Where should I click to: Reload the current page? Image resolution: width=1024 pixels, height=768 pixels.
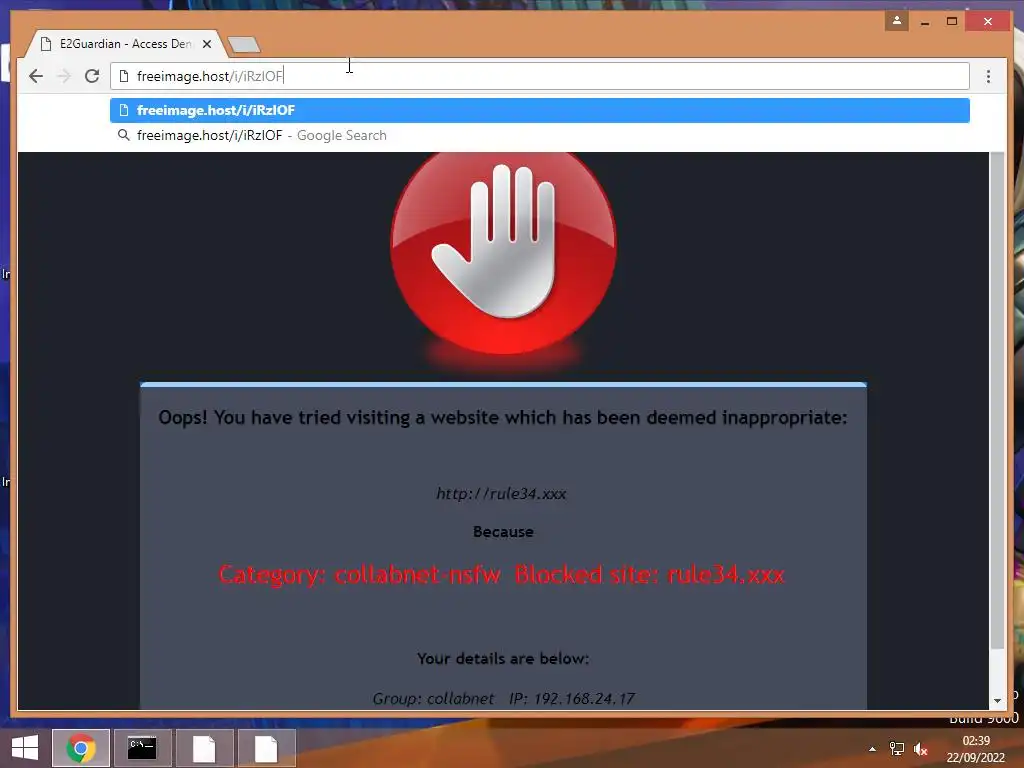coord(92,76)
